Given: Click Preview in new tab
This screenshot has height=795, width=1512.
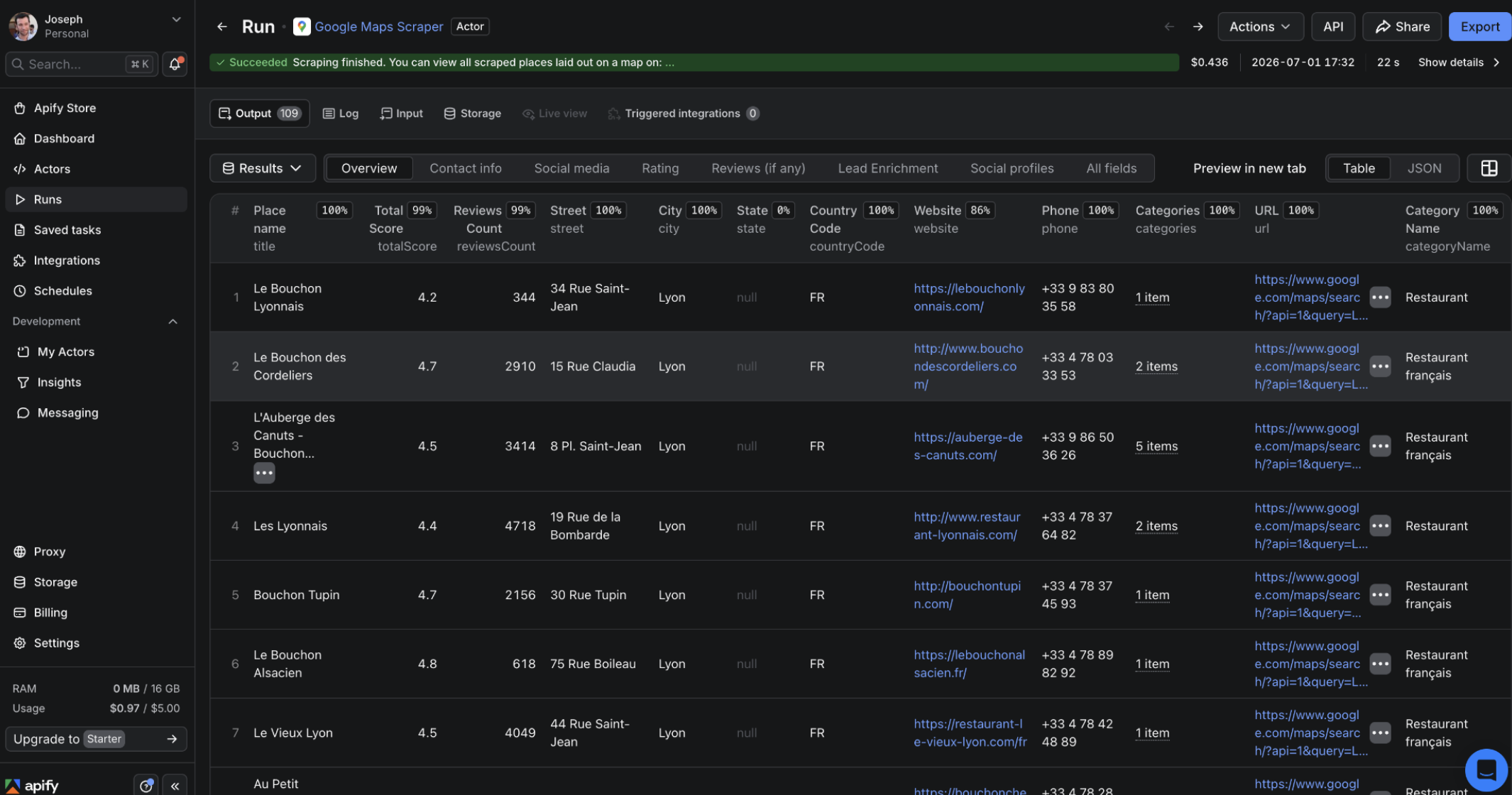Looking at the screenshot, I should [1249, 168].
